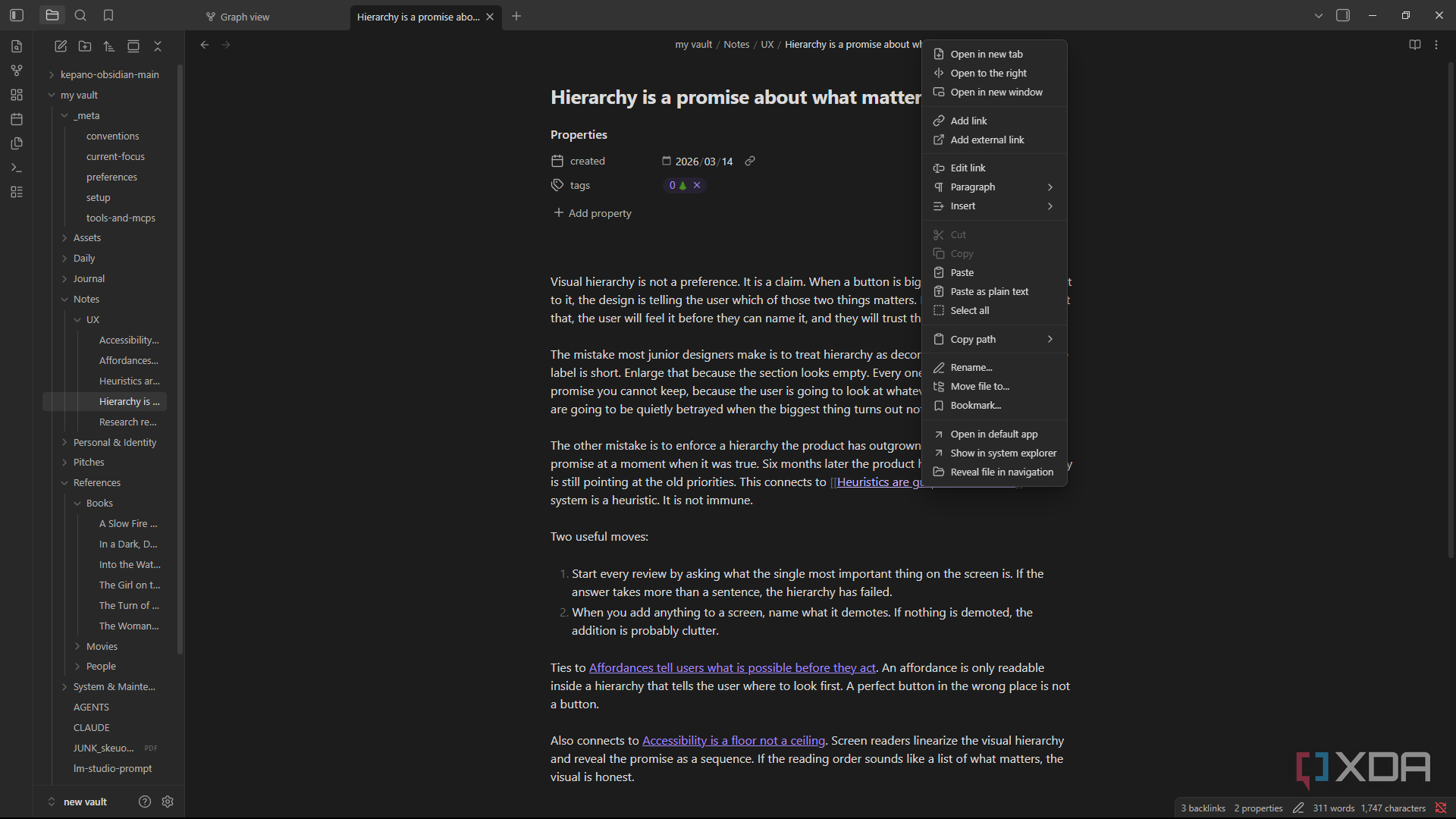The width and height of the screenshot is (1456, 819).
Task: Edit the created date field
Action: point(704,162)
